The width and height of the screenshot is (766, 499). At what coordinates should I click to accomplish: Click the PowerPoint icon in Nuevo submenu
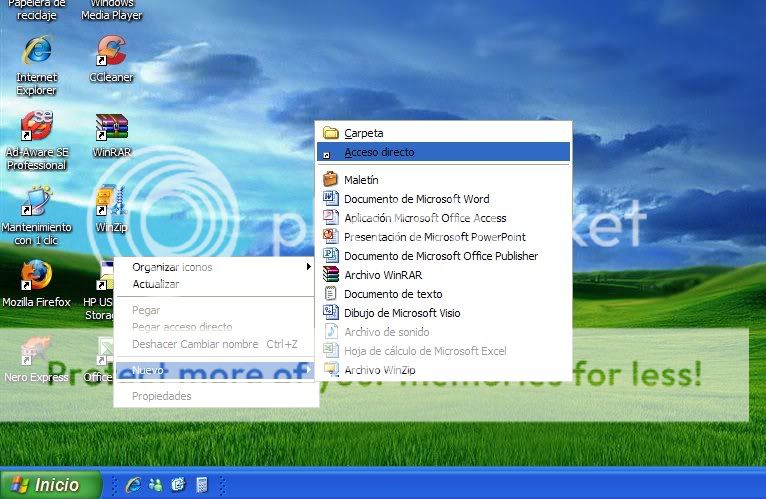[331, 236]
